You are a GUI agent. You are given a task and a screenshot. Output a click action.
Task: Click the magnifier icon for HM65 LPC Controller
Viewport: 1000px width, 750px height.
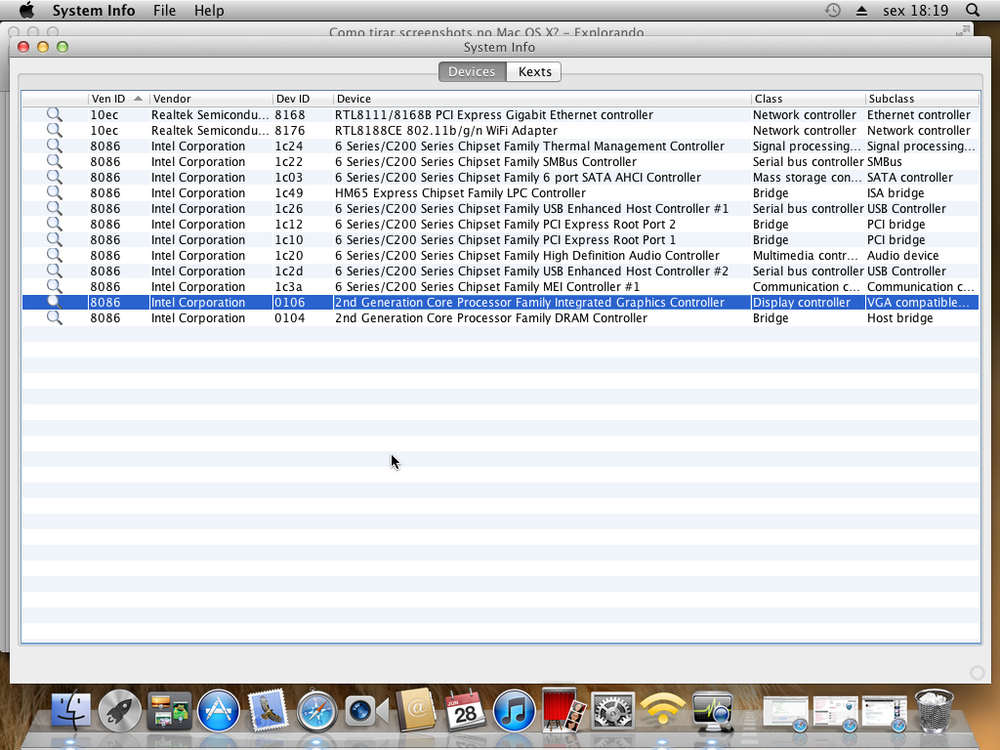(x=54, y=193)
